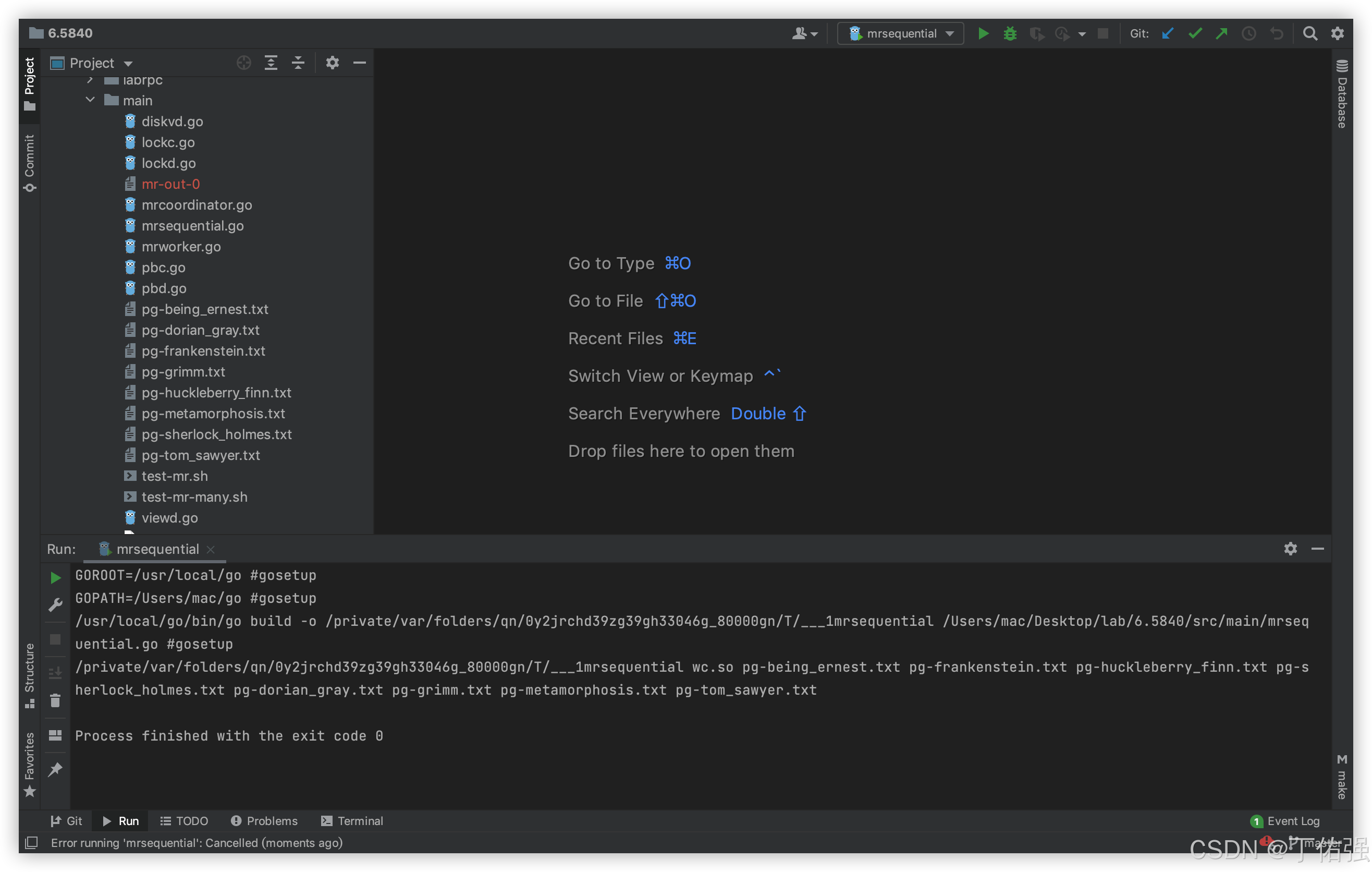Open the TODO tool tab
Viewport: 1372px width, 872px height.
point(184,820)
